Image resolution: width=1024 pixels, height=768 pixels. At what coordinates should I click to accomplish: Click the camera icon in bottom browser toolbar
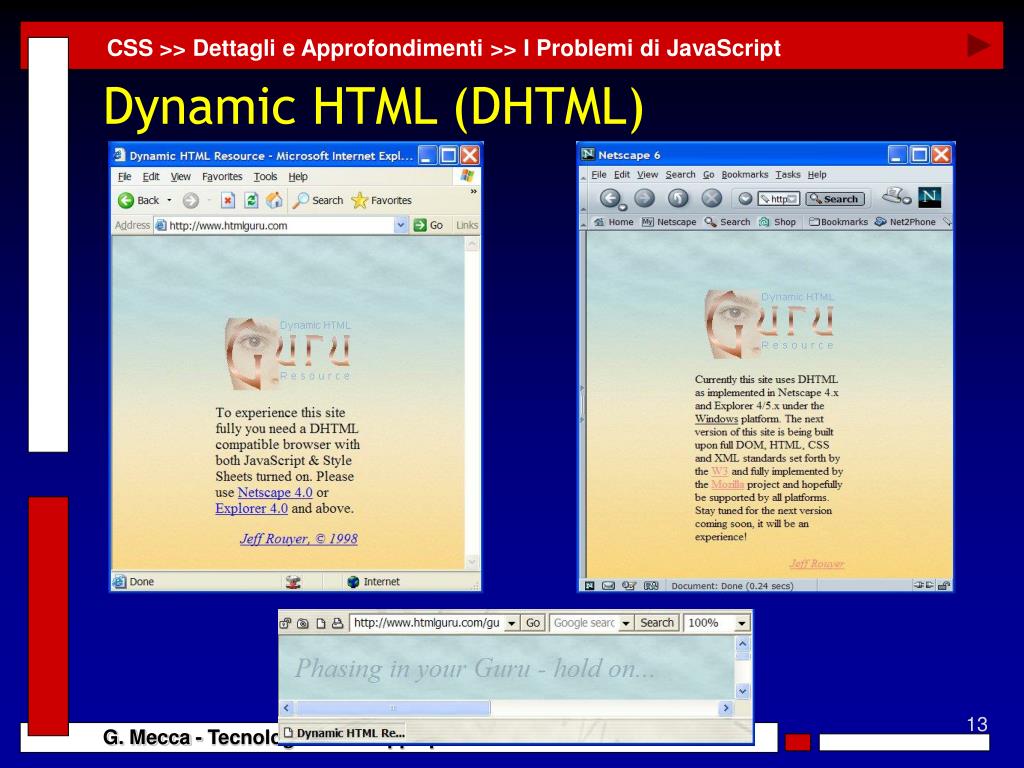point(302,624)
